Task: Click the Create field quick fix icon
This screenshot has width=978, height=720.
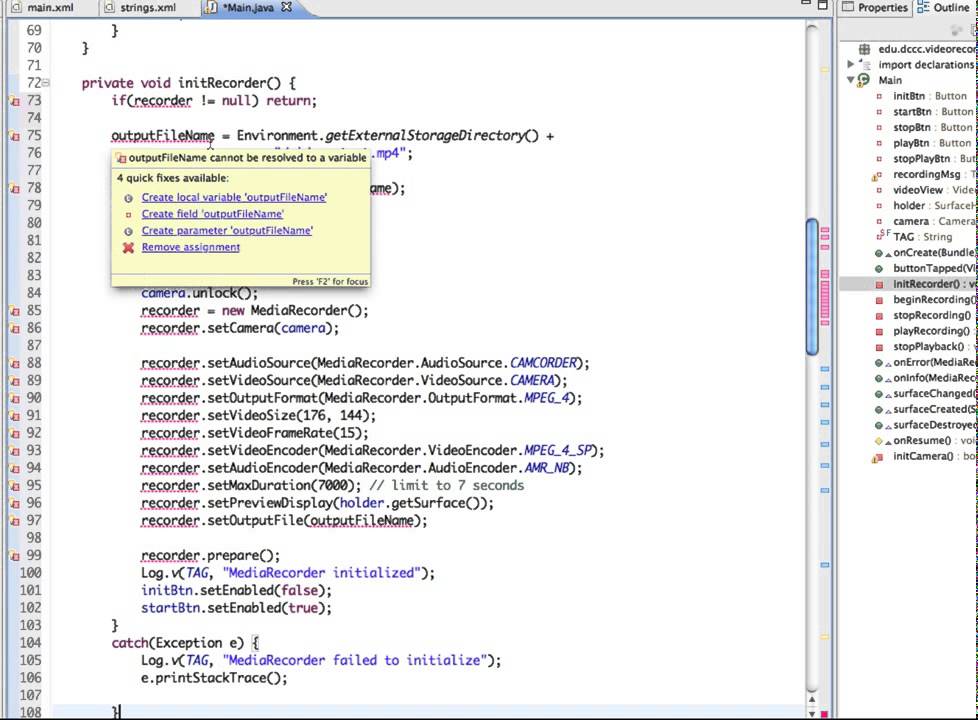Action: [128, 214]
